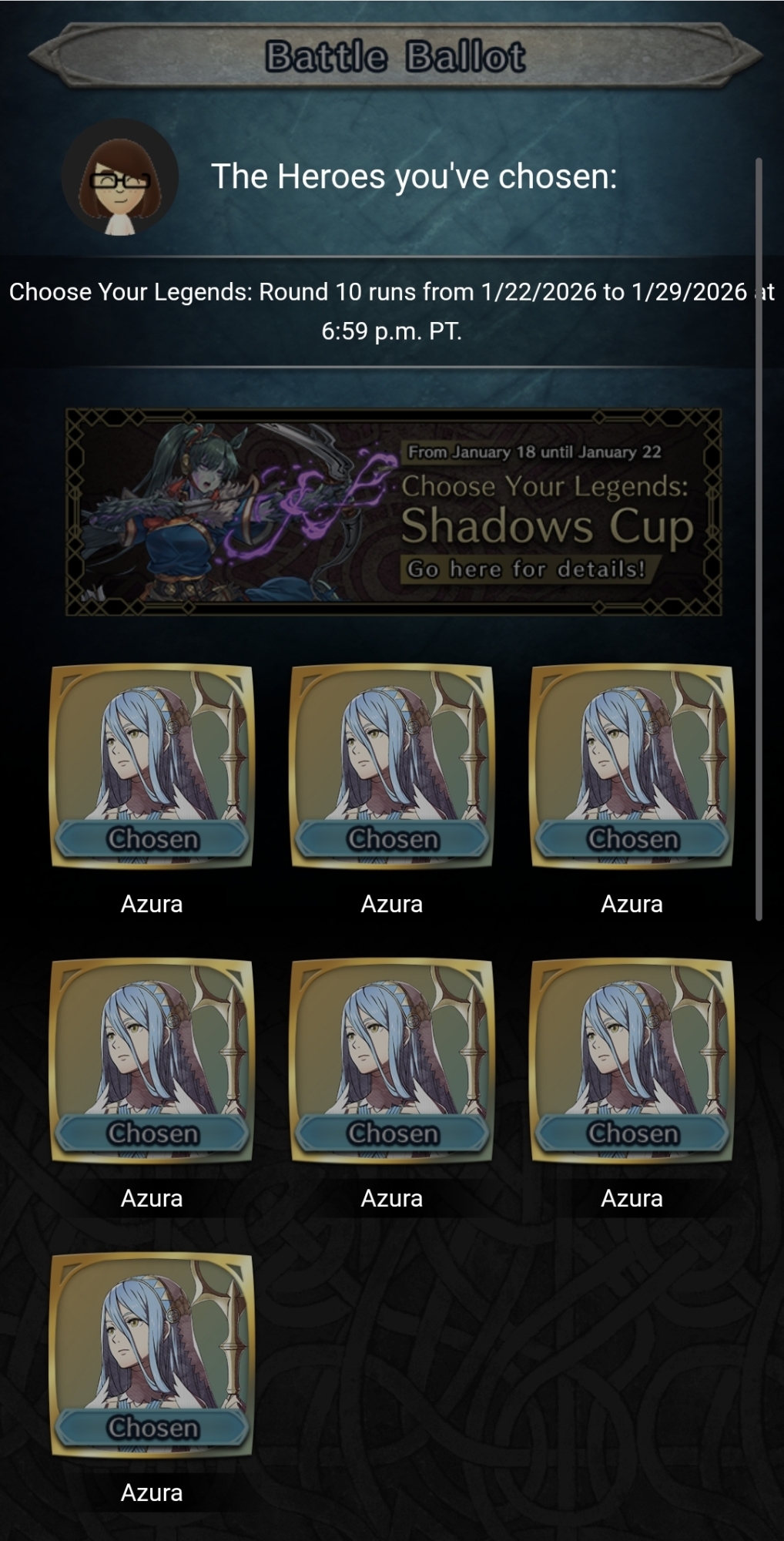Click Chosen badge on middle top-row Azura
This screenshot has height=1541, width=784.
tap(393, 838)
